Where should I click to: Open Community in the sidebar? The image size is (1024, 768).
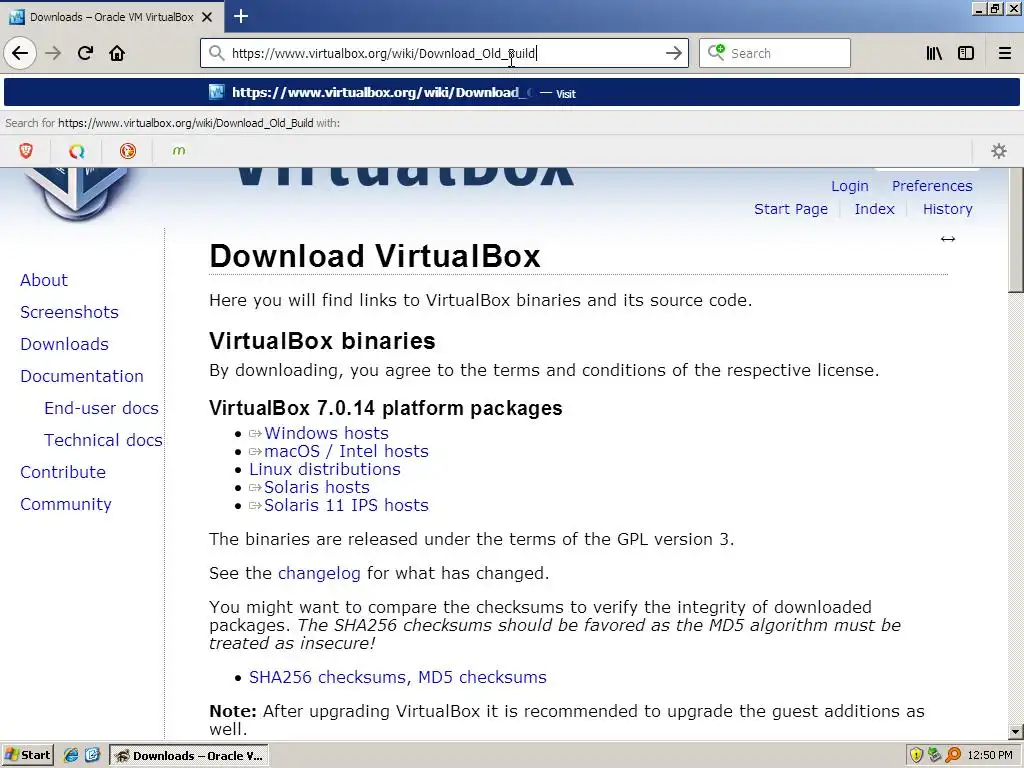[x=65, y=504]
